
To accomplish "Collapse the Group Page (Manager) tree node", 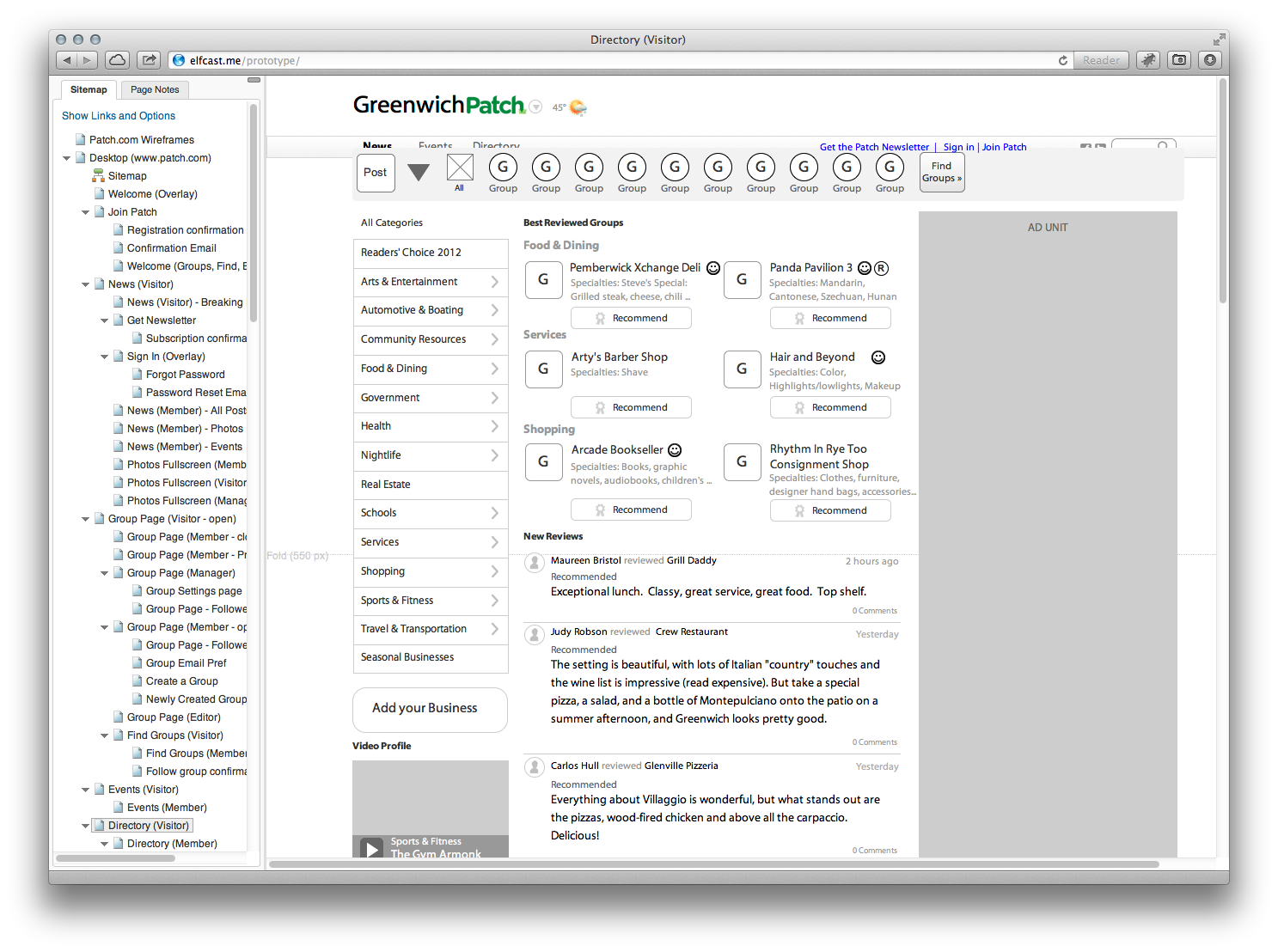I will point(104,572).
